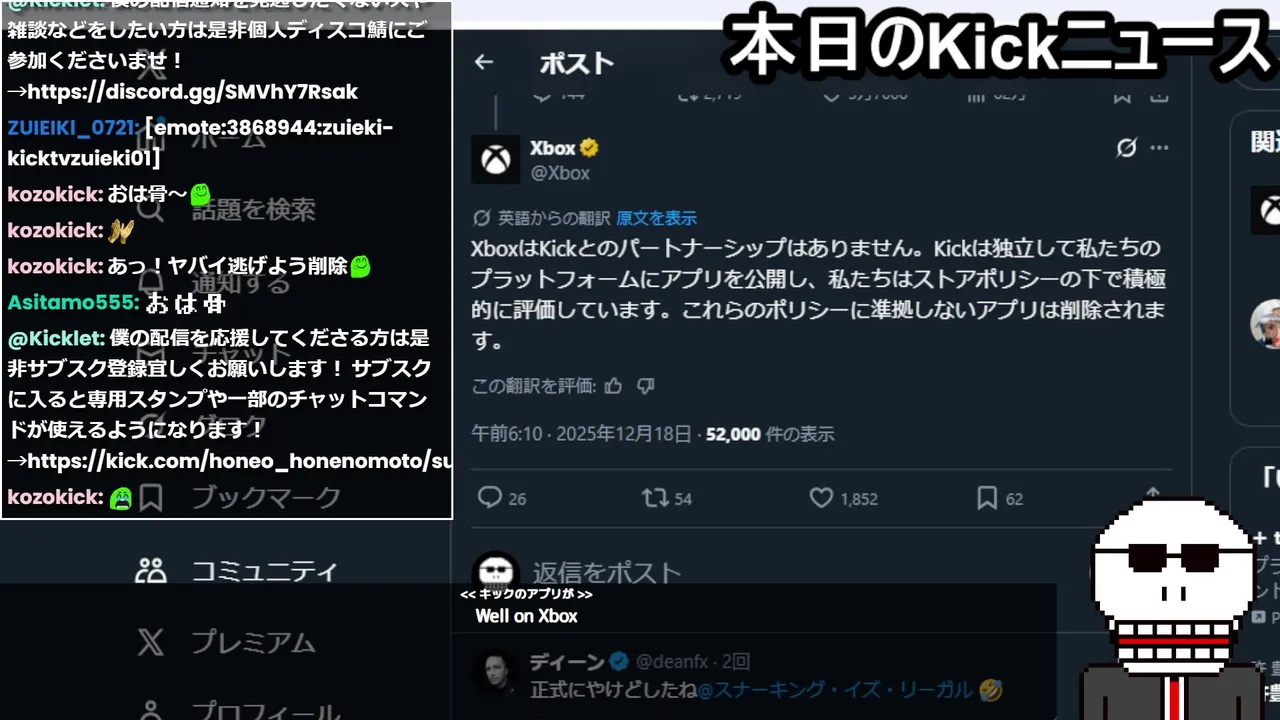
Task: Click the Grok slash icon on Xbox post
Action: click(1126, 148)
